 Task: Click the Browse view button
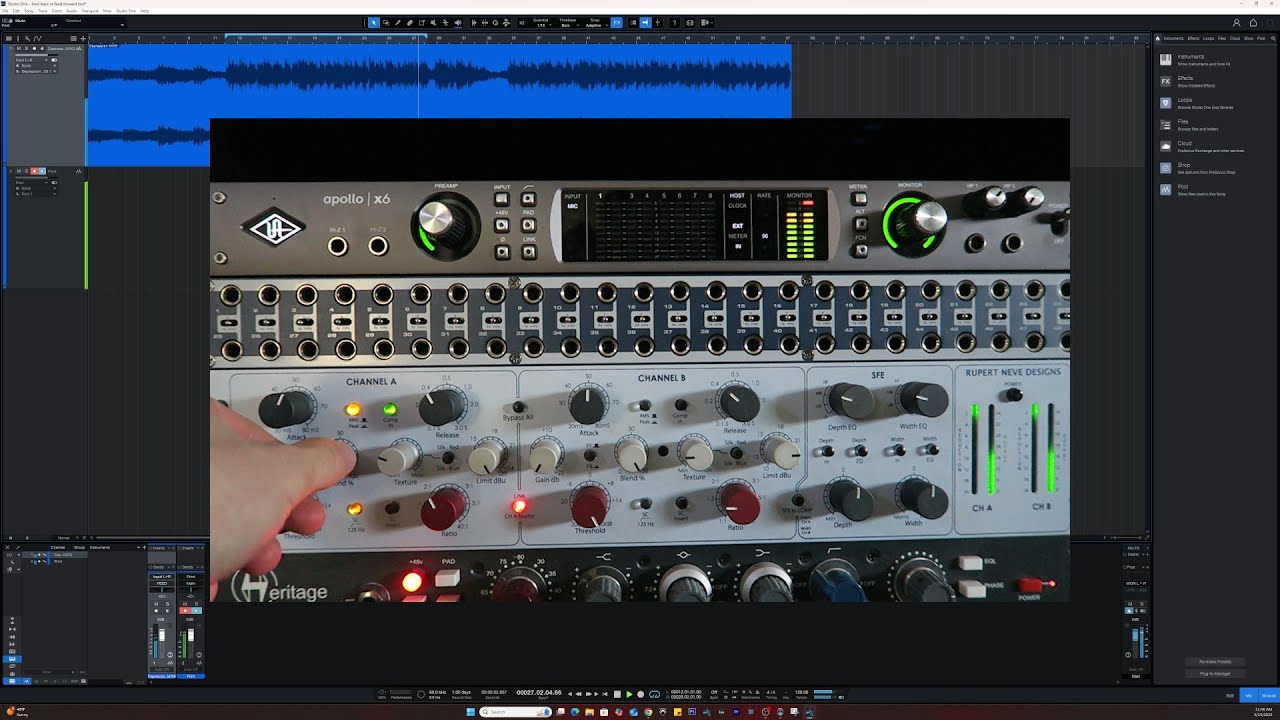tap(1269, 695)
